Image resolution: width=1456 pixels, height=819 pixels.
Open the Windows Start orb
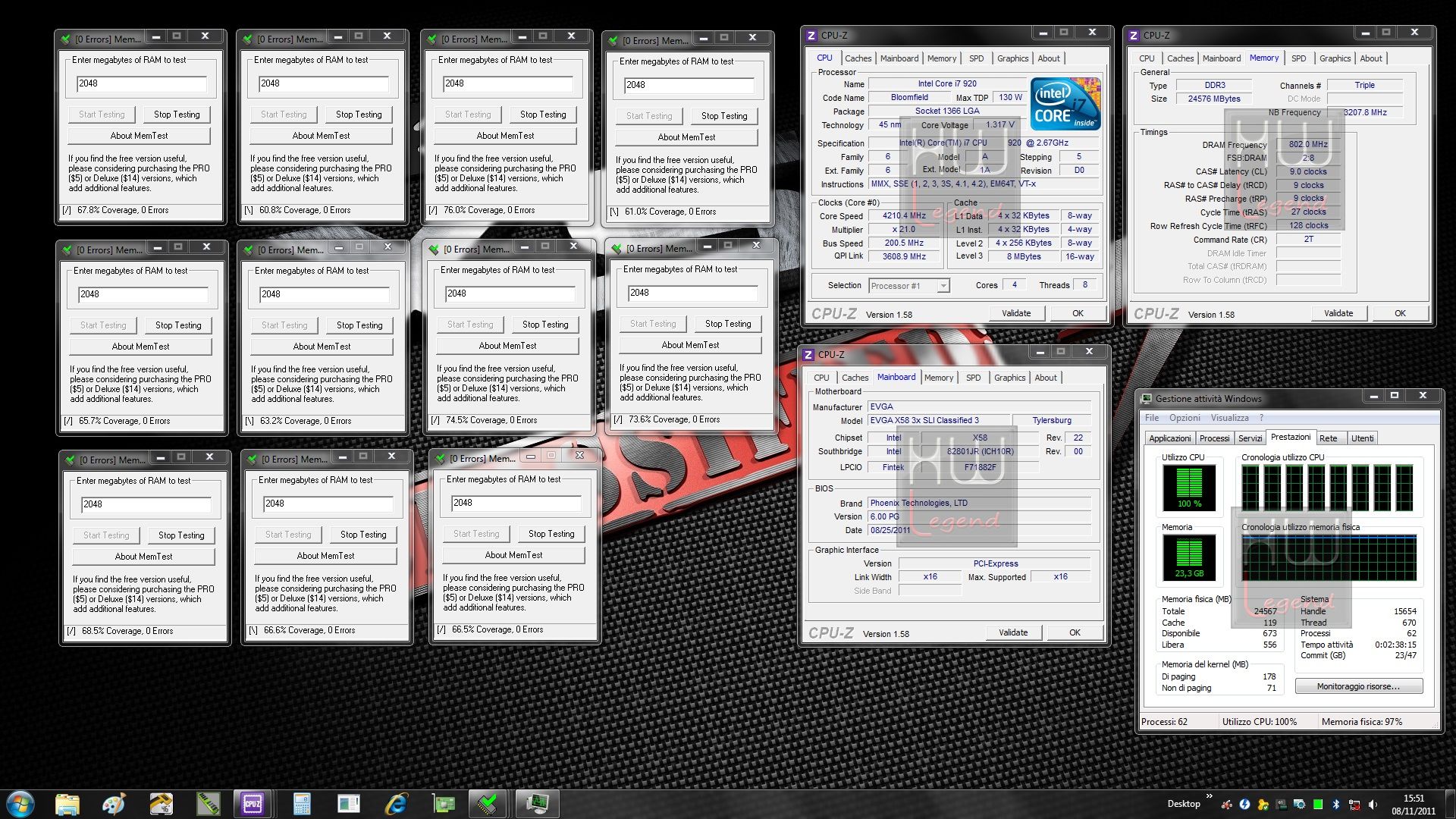[x=20, y=804]
